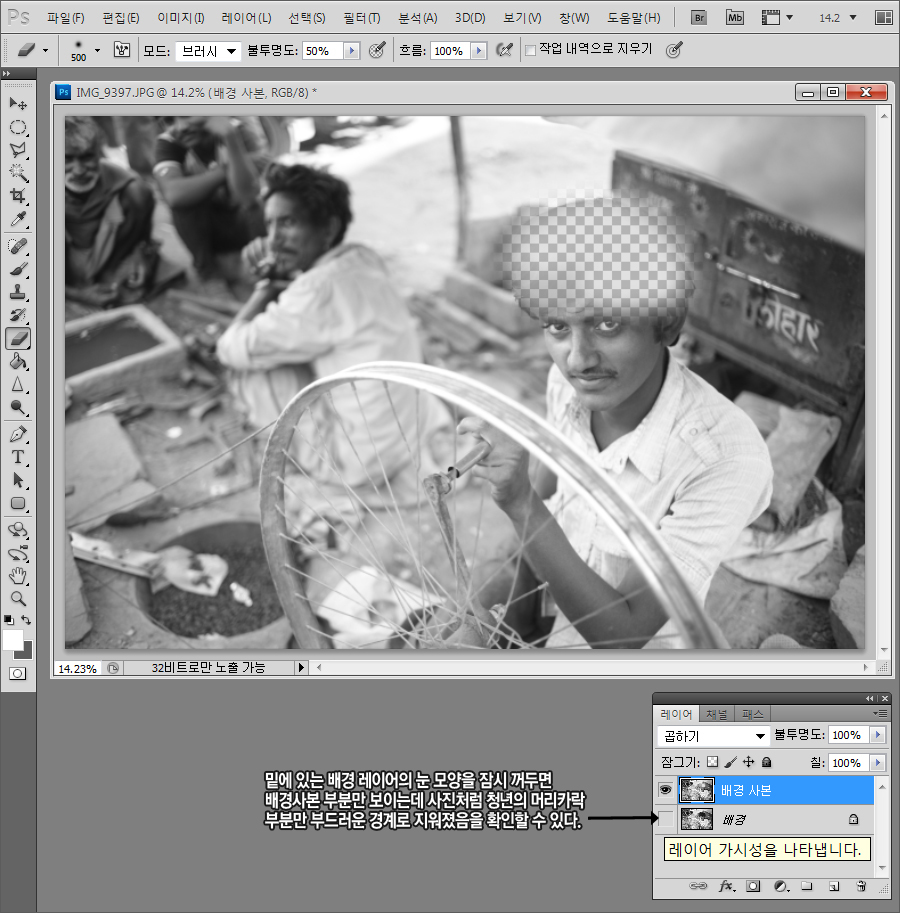Viewport: 900px width, 913px height.
Task: Select the Zoom magnifier tool in the toolbox
Action: 18,599
